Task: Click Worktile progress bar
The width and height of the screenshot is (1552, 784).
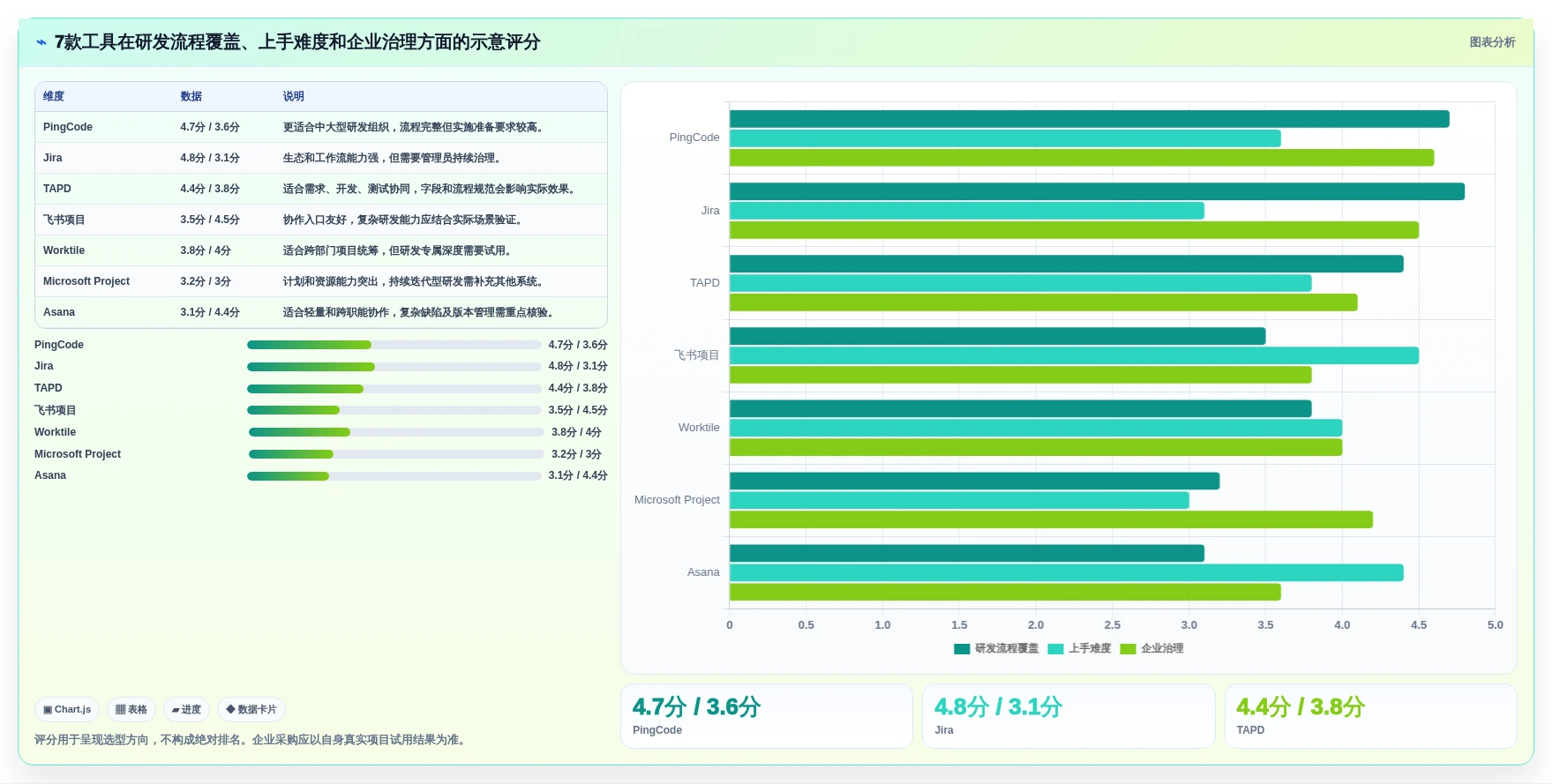Action: tap(396, 432)
